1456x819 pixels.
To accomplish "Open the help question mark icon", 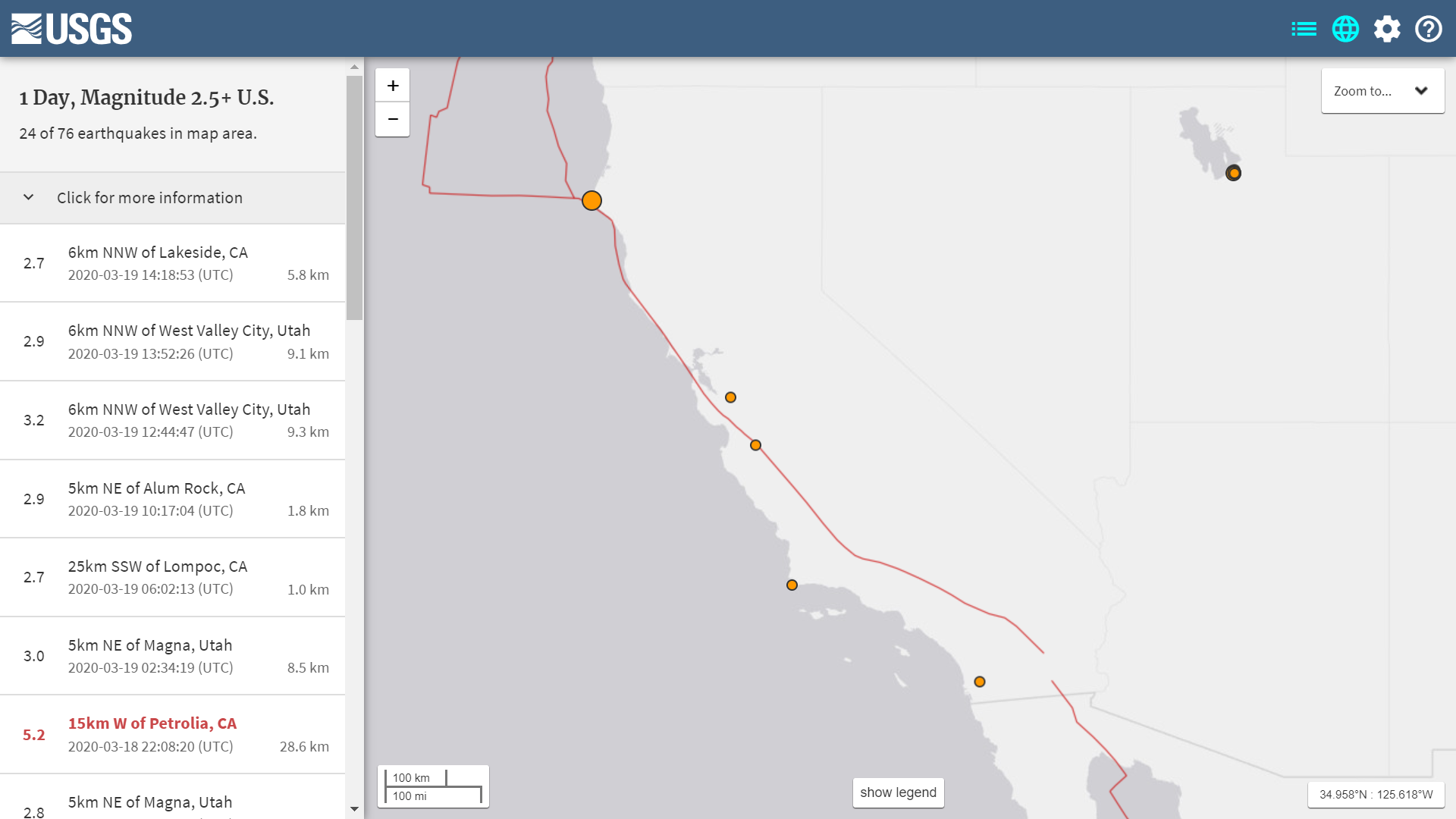I will click(x=1429, y=29).
